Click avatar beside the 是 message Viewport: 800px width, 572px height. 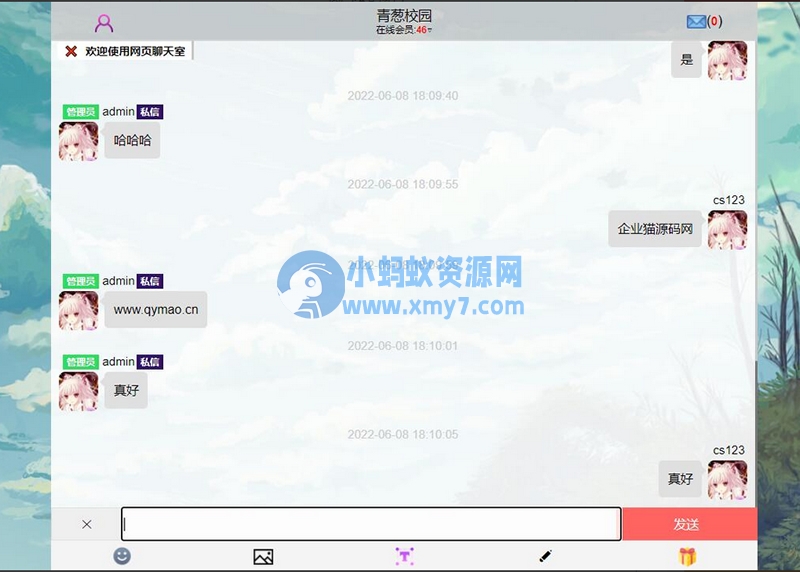[728, 60]
